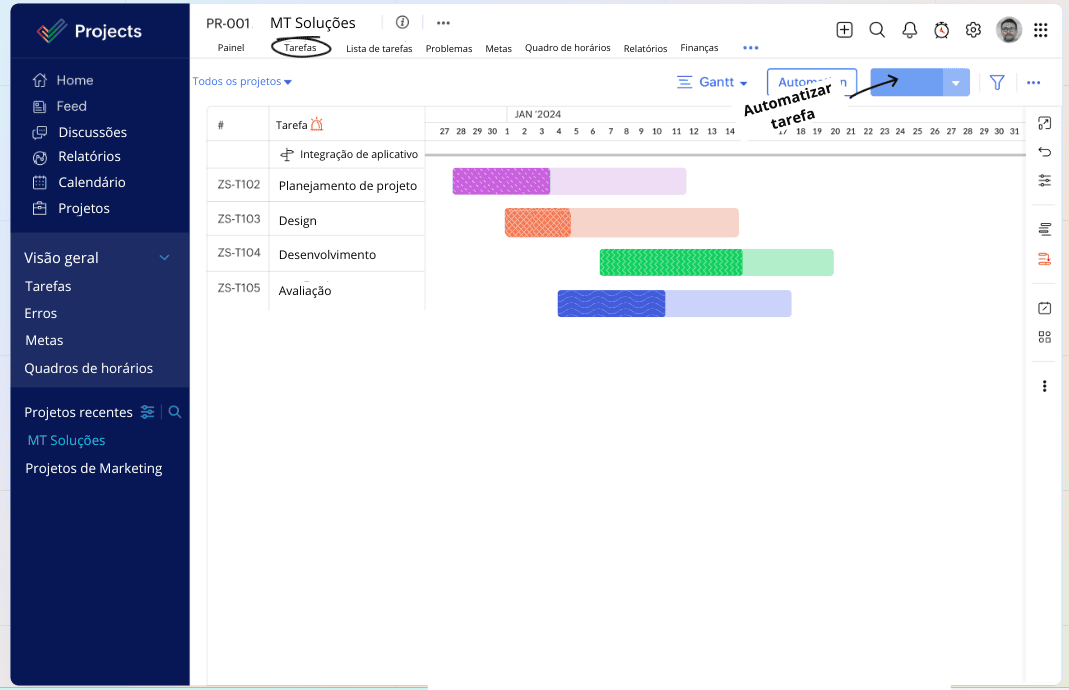Open the blue button dropdown arrow
Viewport: 1069px width, 690px height.
coord(956,82)
